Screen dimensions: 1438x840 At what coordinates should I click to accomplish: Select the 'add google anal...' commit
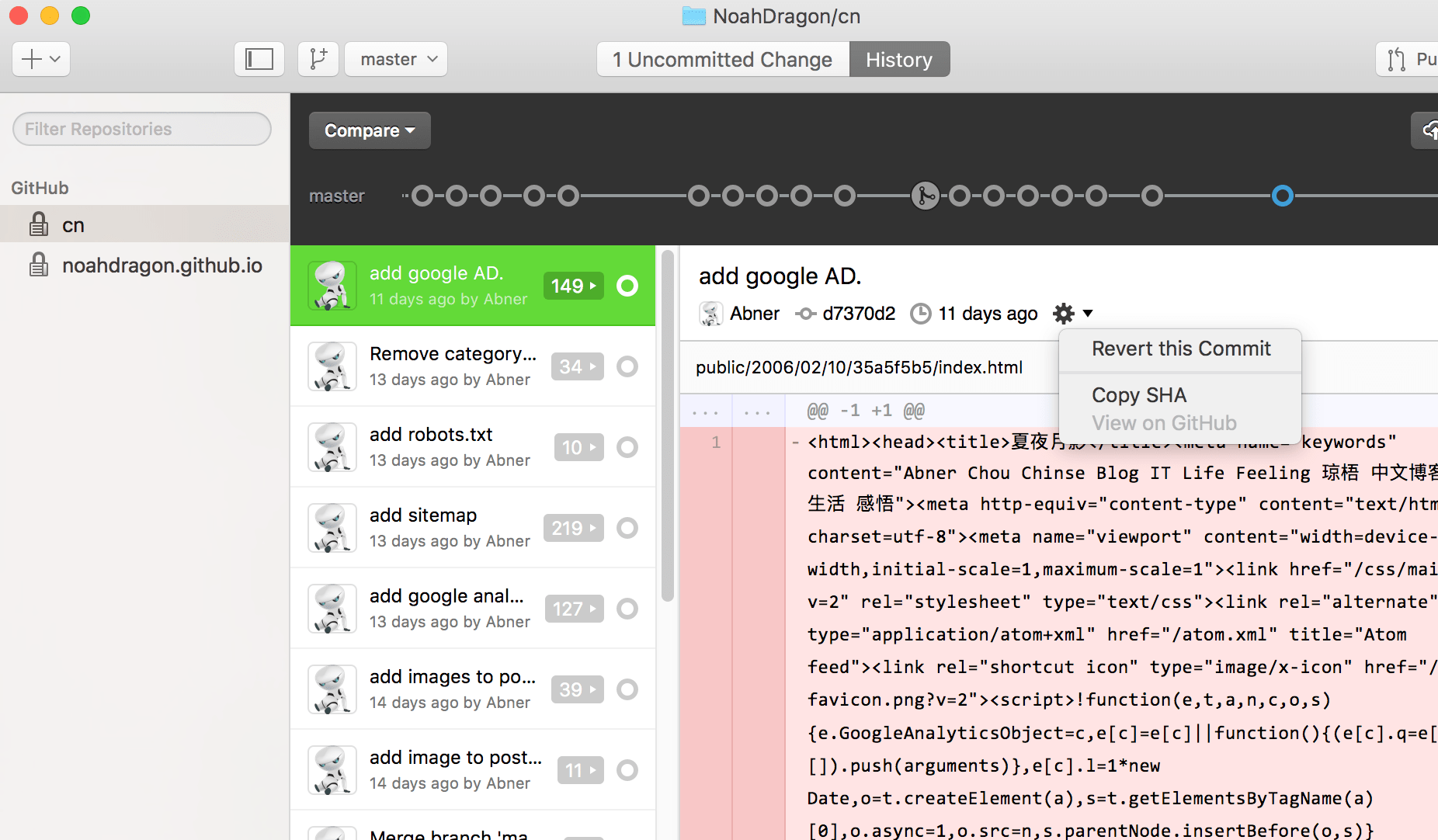(x=473, y=609)
